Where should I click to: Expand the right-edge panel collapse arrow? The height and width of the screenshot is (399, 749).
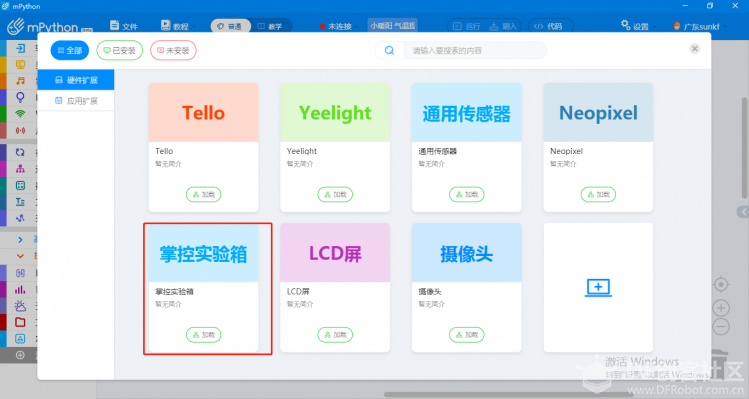point(742,212)
